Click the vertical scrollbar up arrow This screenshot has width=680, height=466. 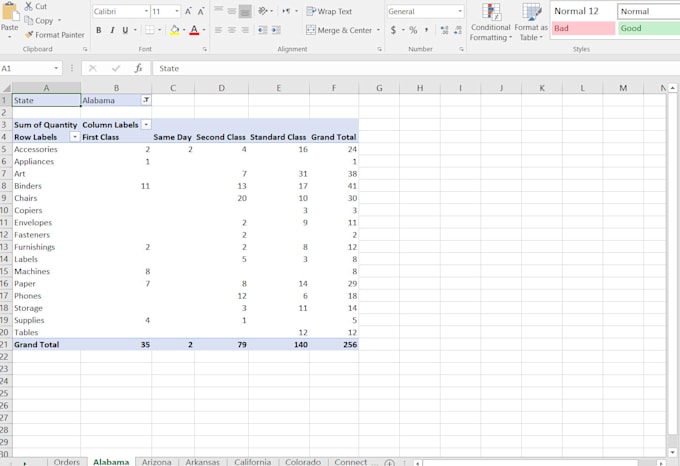[x=672, y=88]
